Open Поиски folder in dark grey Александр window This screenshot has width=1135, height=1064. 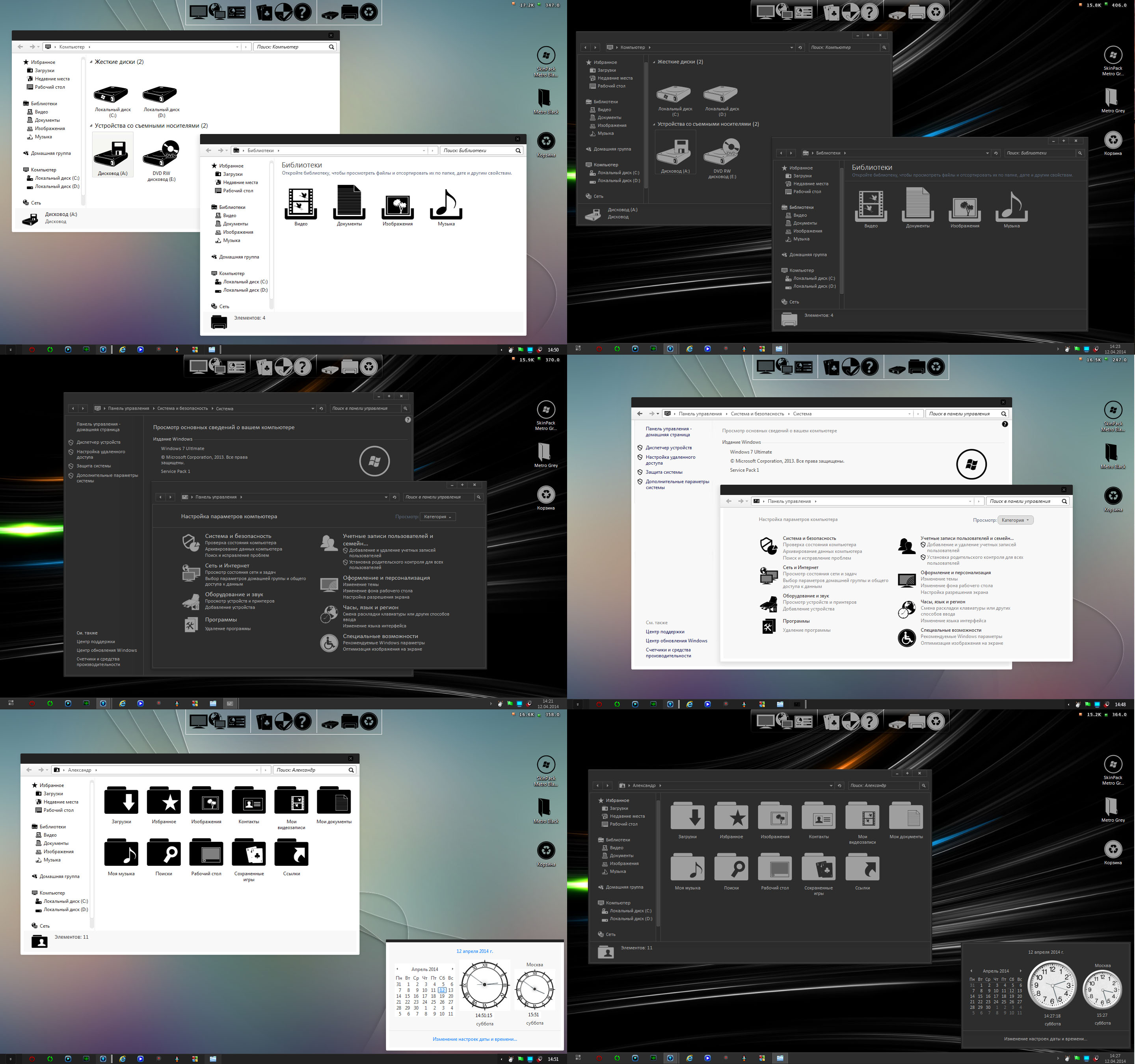coord(731,868)
